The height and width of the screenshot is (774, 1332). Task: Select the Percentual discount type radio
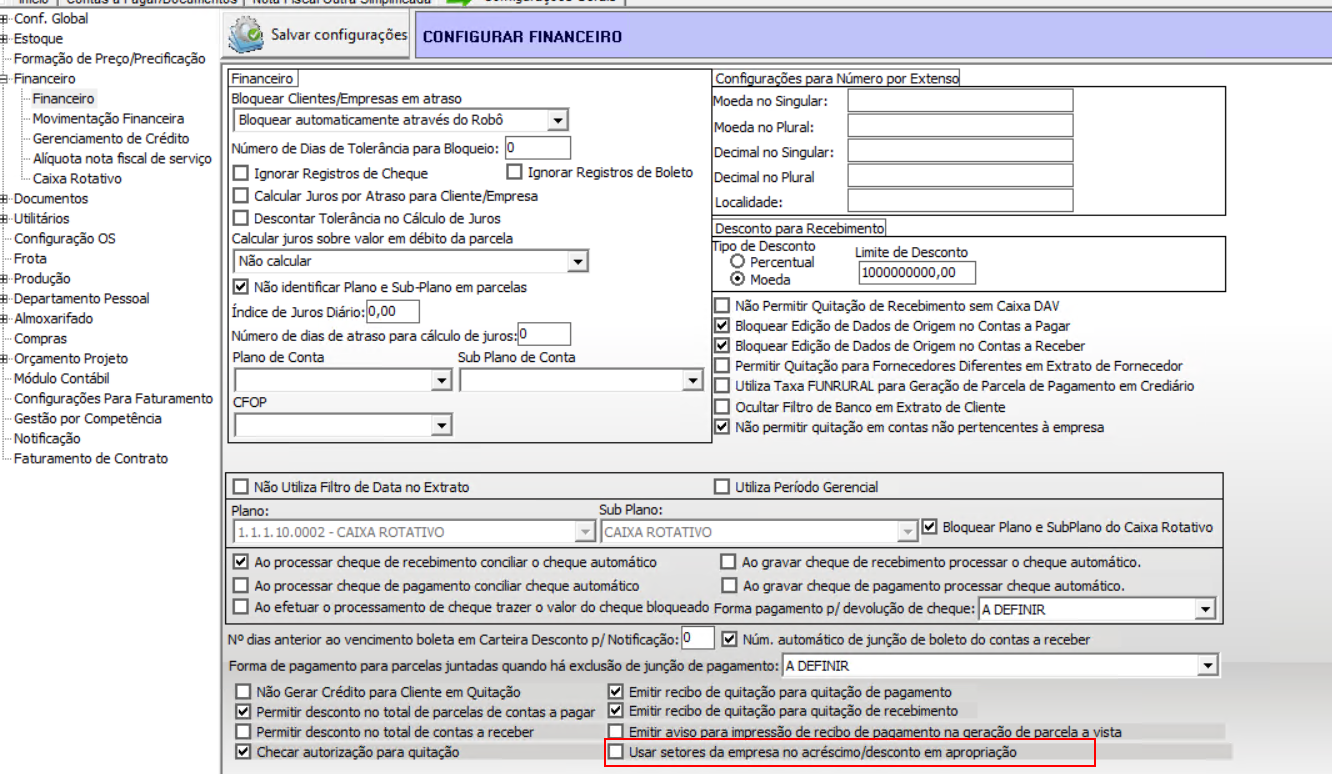coord(739,262)
